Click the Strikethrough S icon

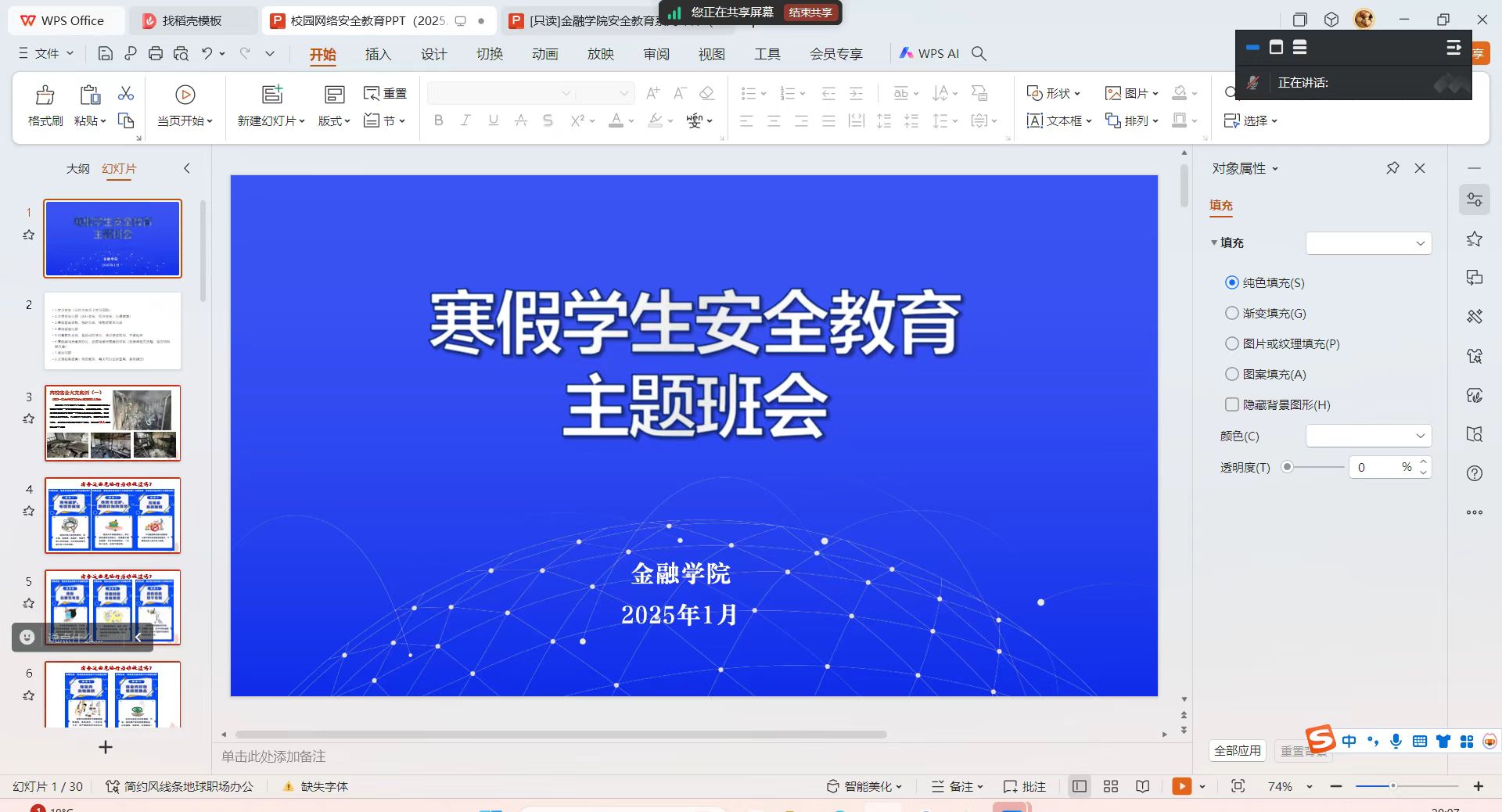548,120
